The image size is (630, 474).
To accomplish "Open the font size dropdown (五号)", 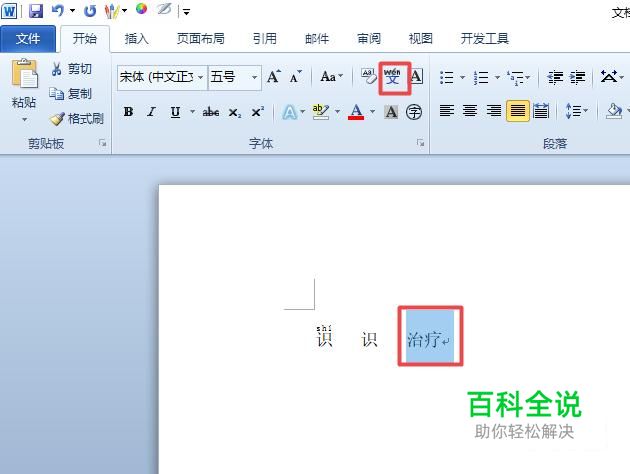I will [254, 77].
